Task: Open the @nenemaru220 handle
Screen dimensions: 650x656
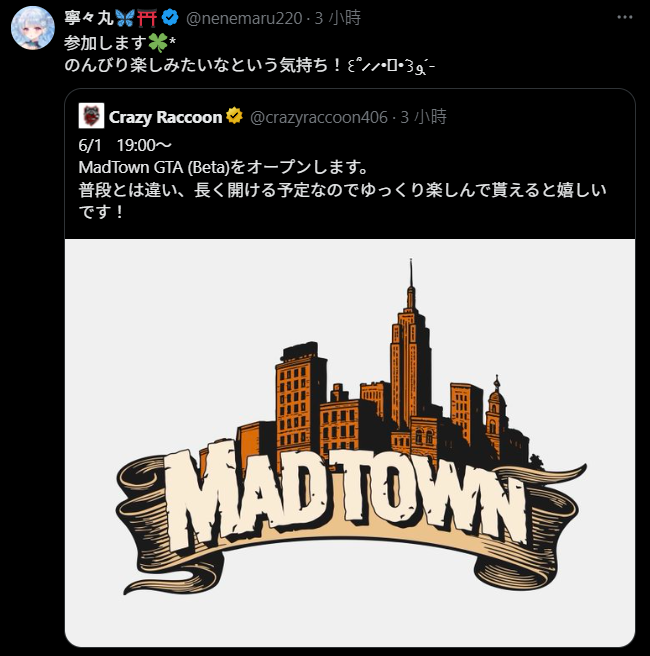Action: click(244, 18)
